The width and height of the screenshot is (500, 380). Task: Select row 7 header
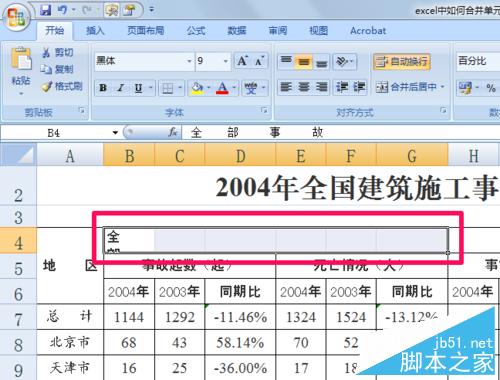pyautogui.click(x=18, y=319)
